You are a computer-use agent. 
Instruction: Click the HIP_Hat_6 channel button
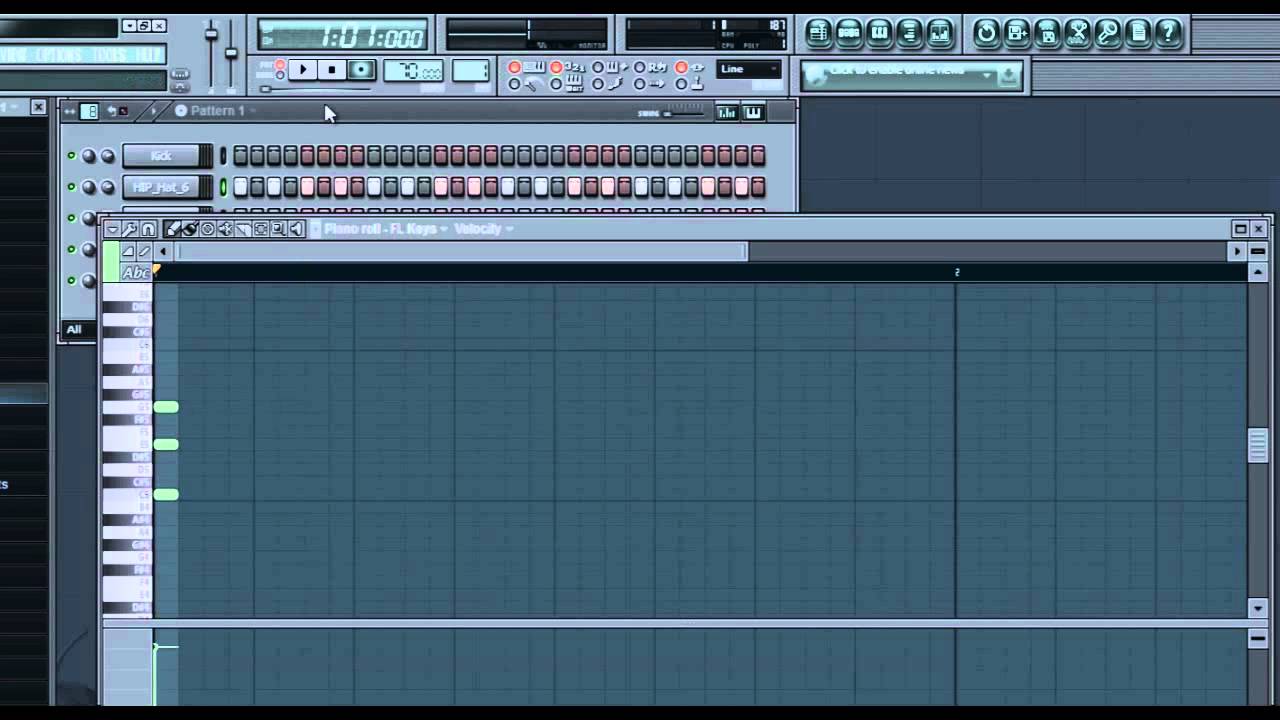(x=161, y=187)
